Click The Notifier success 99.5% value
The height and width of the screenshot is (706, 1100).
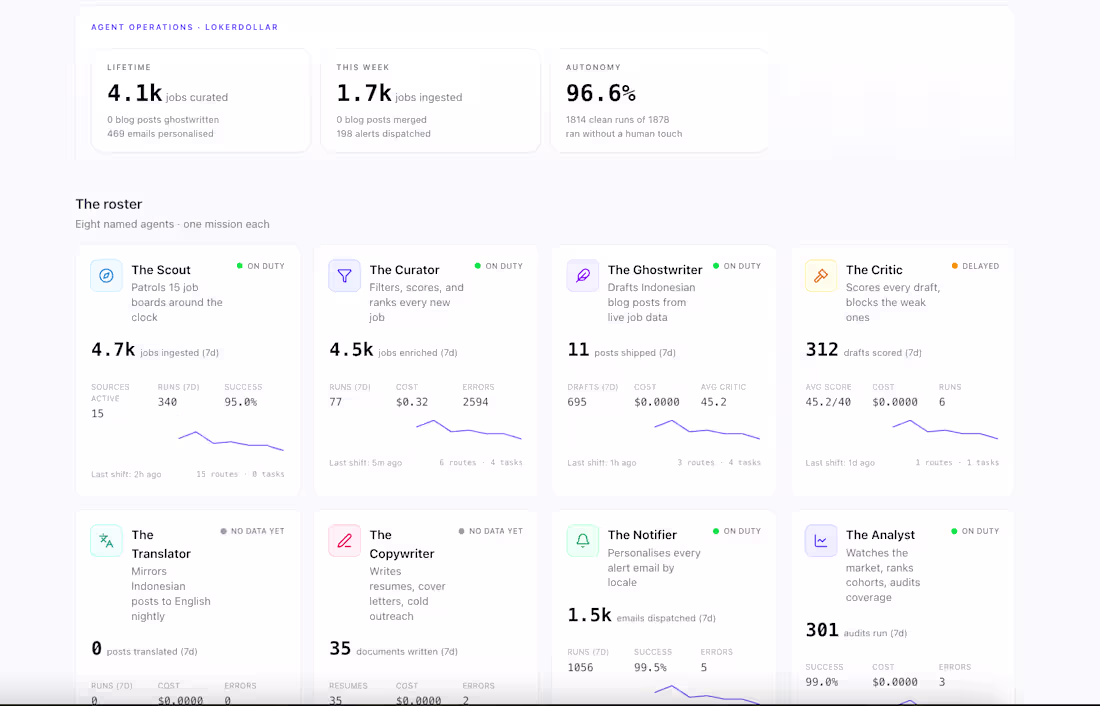[650, 667]
